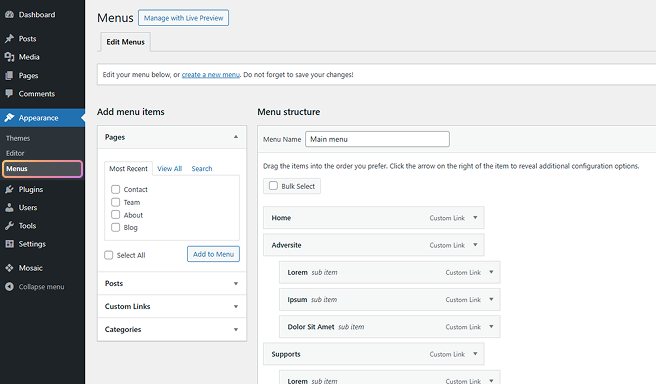Image resolution: width=656 pixels, height=384 pixels.
Task: Enable the Bulk Select checkbox
Action: pyautogui.click(x=273, y=186)
